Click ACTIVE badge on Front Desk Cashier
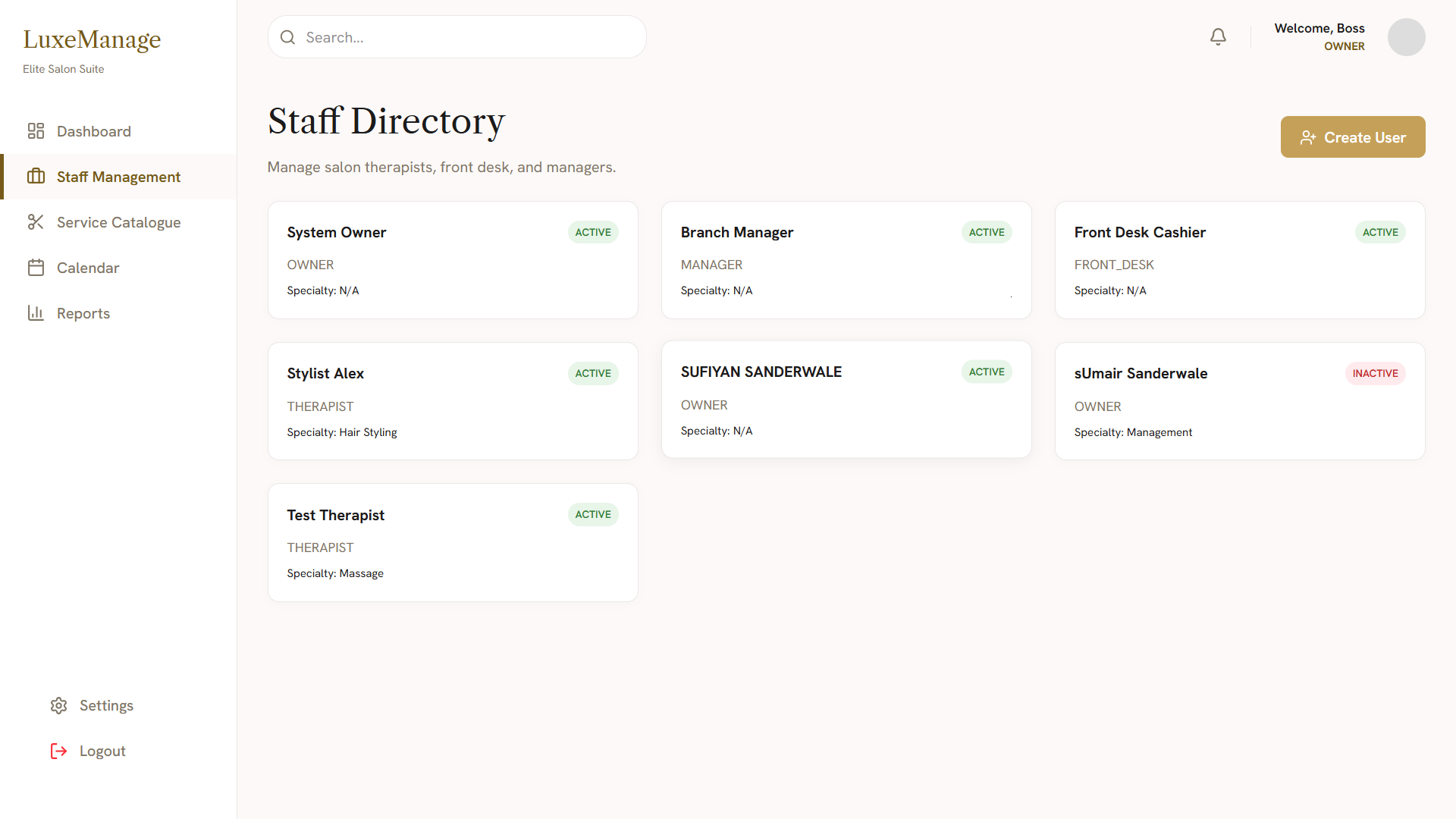 click(x=1380, y=233)
